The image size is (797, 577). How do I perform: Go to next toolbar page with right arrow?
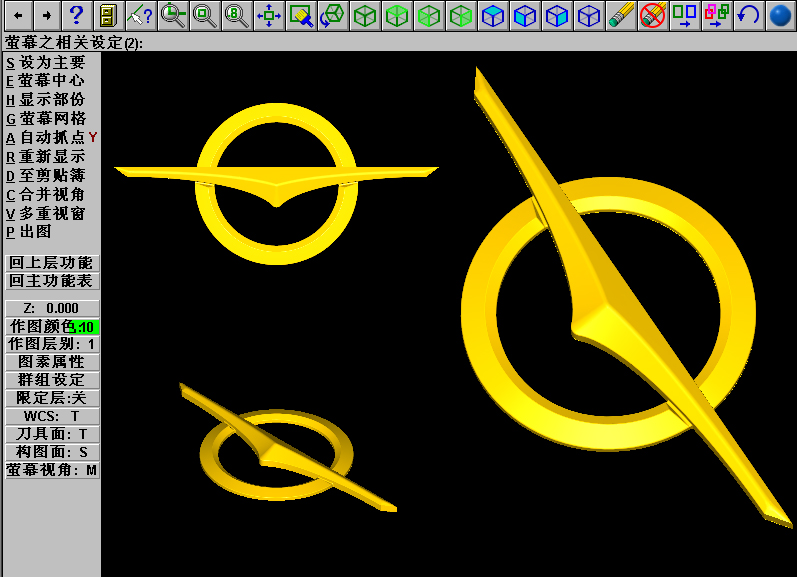click(x=47, y=15)
